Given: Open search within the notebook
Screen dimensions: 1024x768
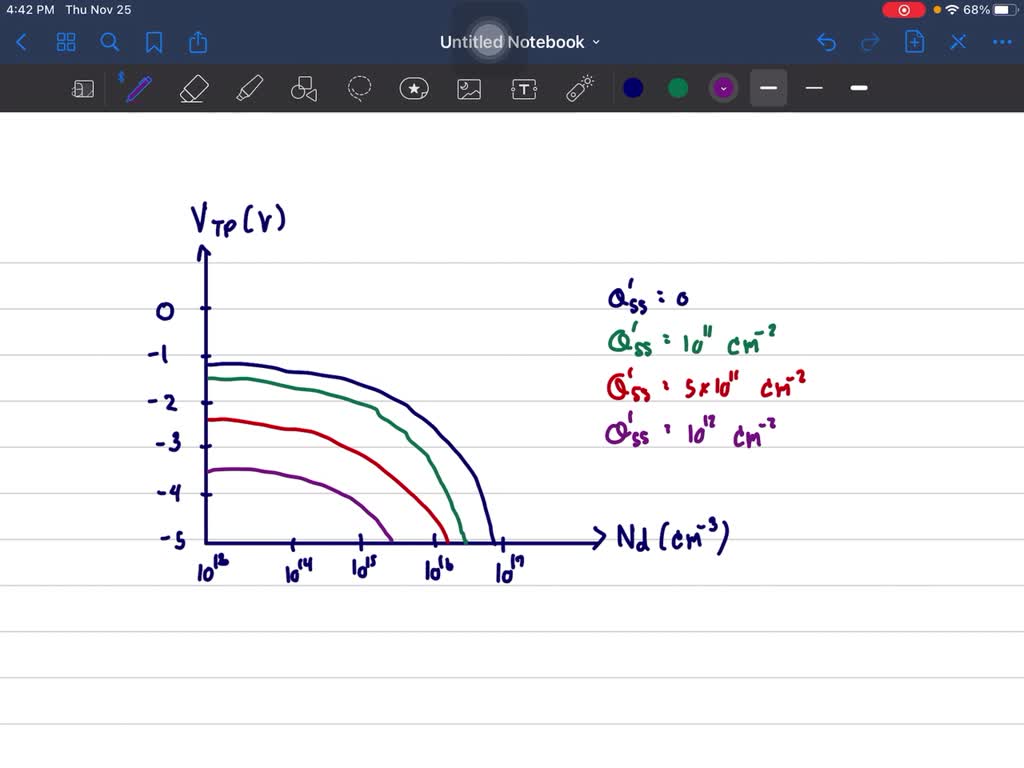Looking at the screenshot, I should coord(110,42).
